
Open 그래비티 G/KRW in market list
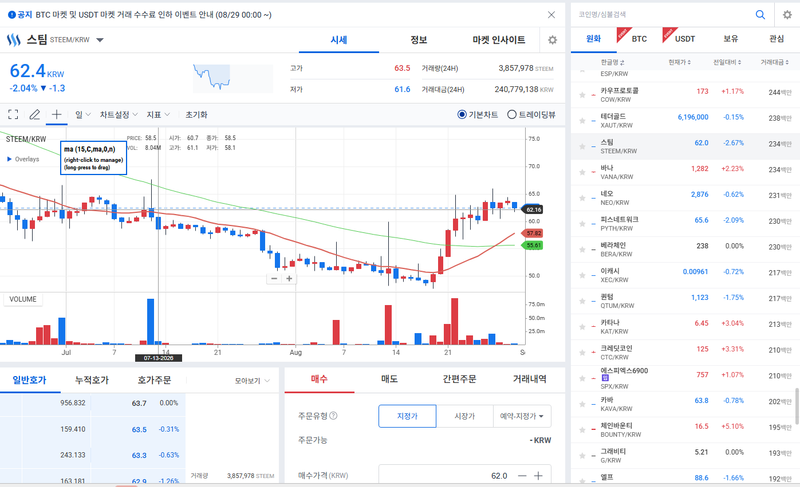click(x=684, y=456)
